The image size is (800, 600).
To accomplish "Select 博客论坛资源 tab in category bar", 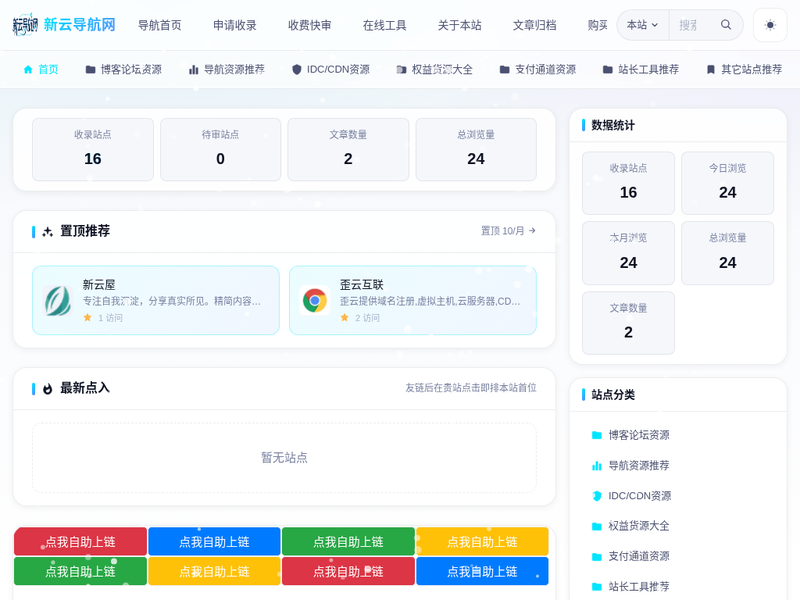I will click(x=123, y=69).
